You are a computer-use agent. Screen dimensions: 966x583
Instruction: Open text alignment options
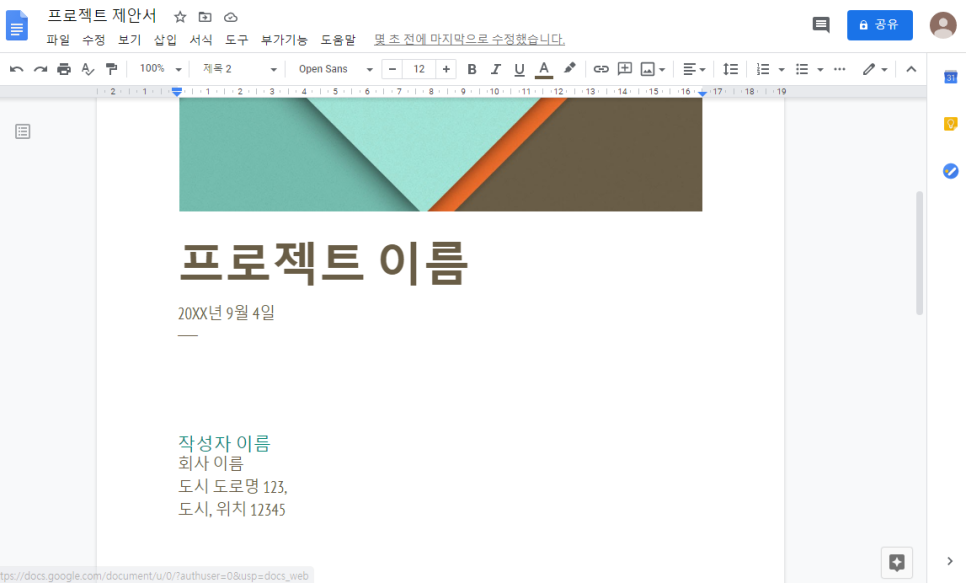click(694, 69)
